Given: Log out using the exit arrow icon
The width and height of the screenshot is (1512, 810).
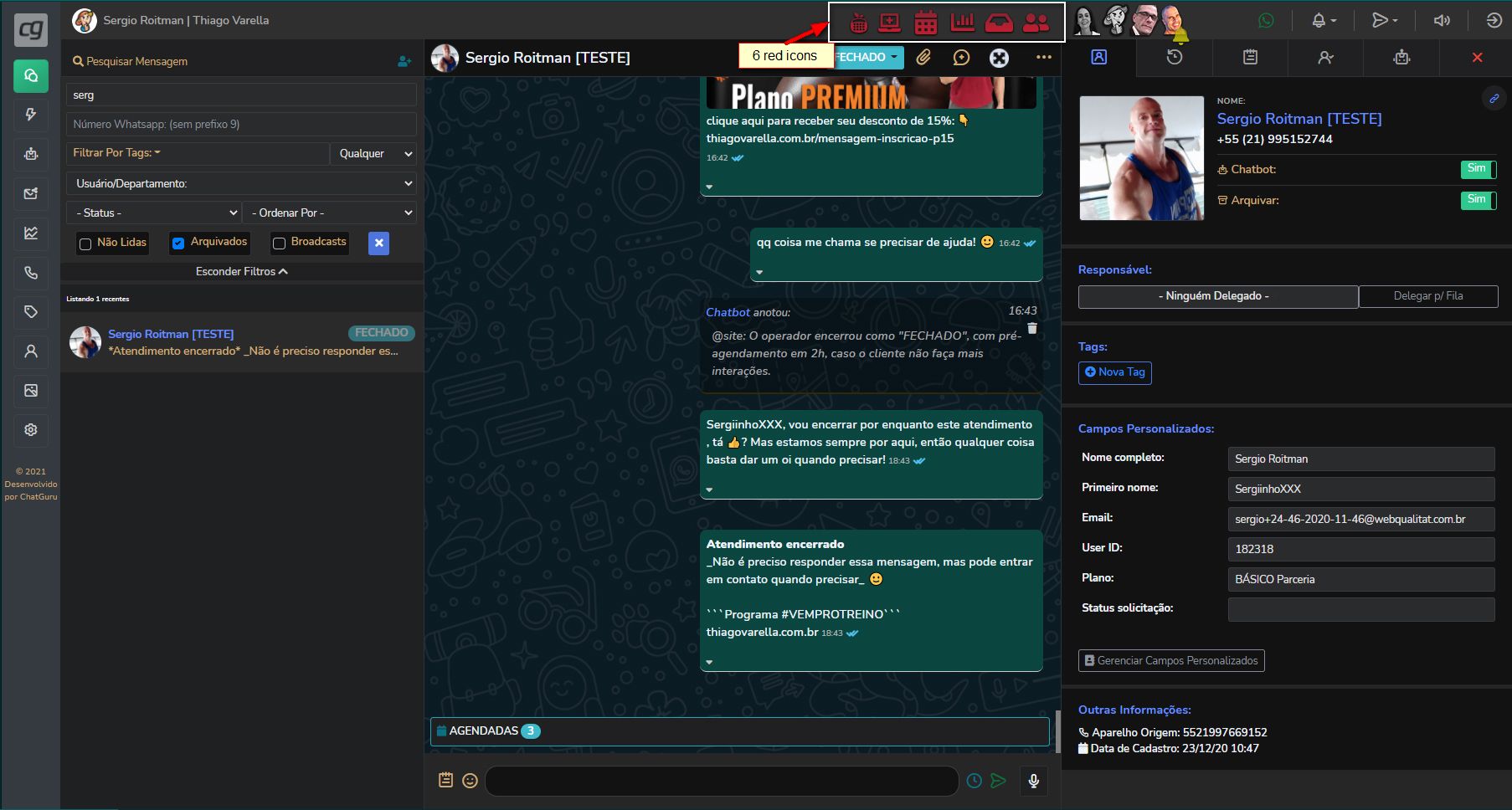Looking at the screenshot, I should pyautogui.click(x=1494, y=20).
